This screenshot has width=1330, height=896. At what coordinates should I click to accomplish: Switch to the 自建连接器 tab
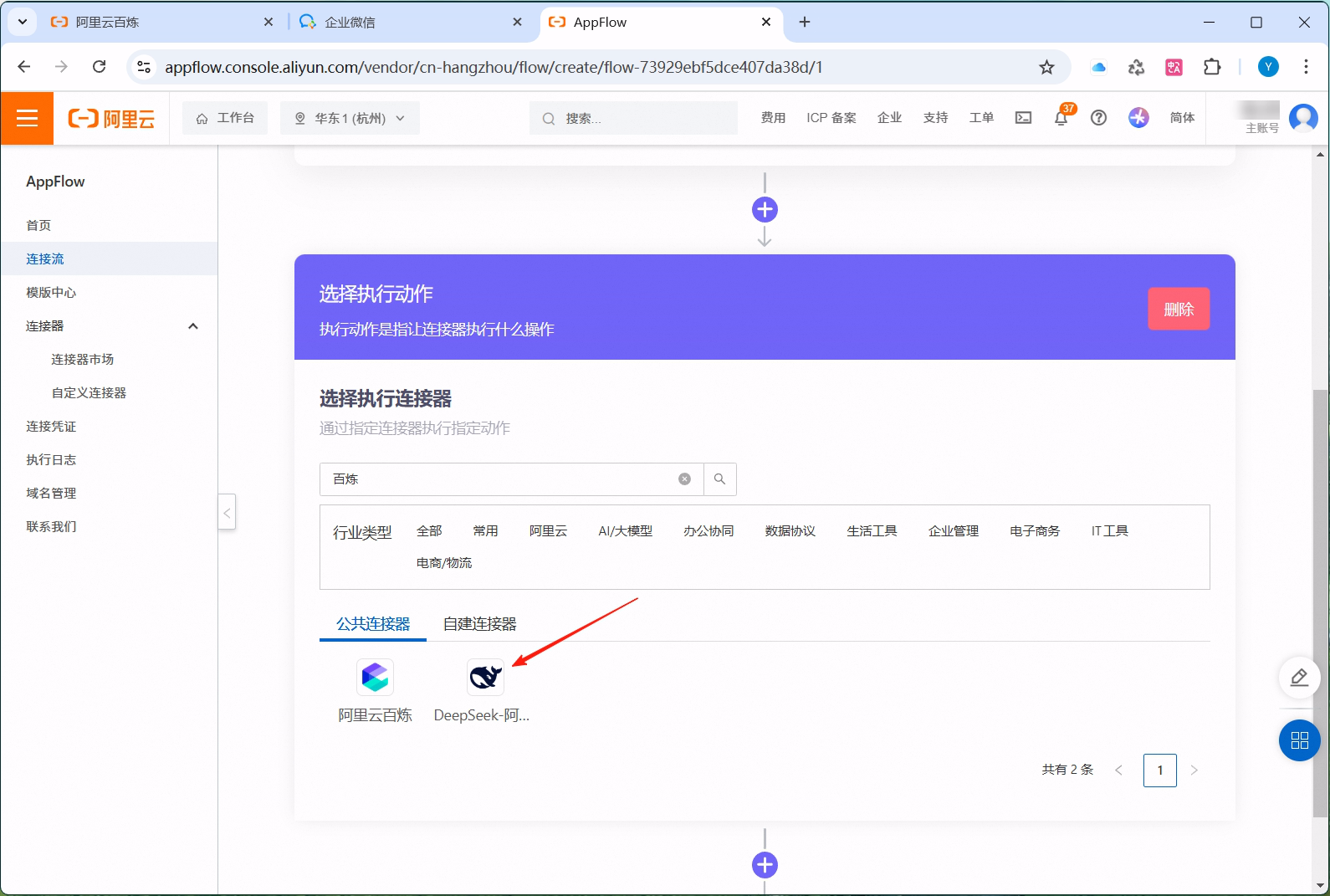[479, 623]
